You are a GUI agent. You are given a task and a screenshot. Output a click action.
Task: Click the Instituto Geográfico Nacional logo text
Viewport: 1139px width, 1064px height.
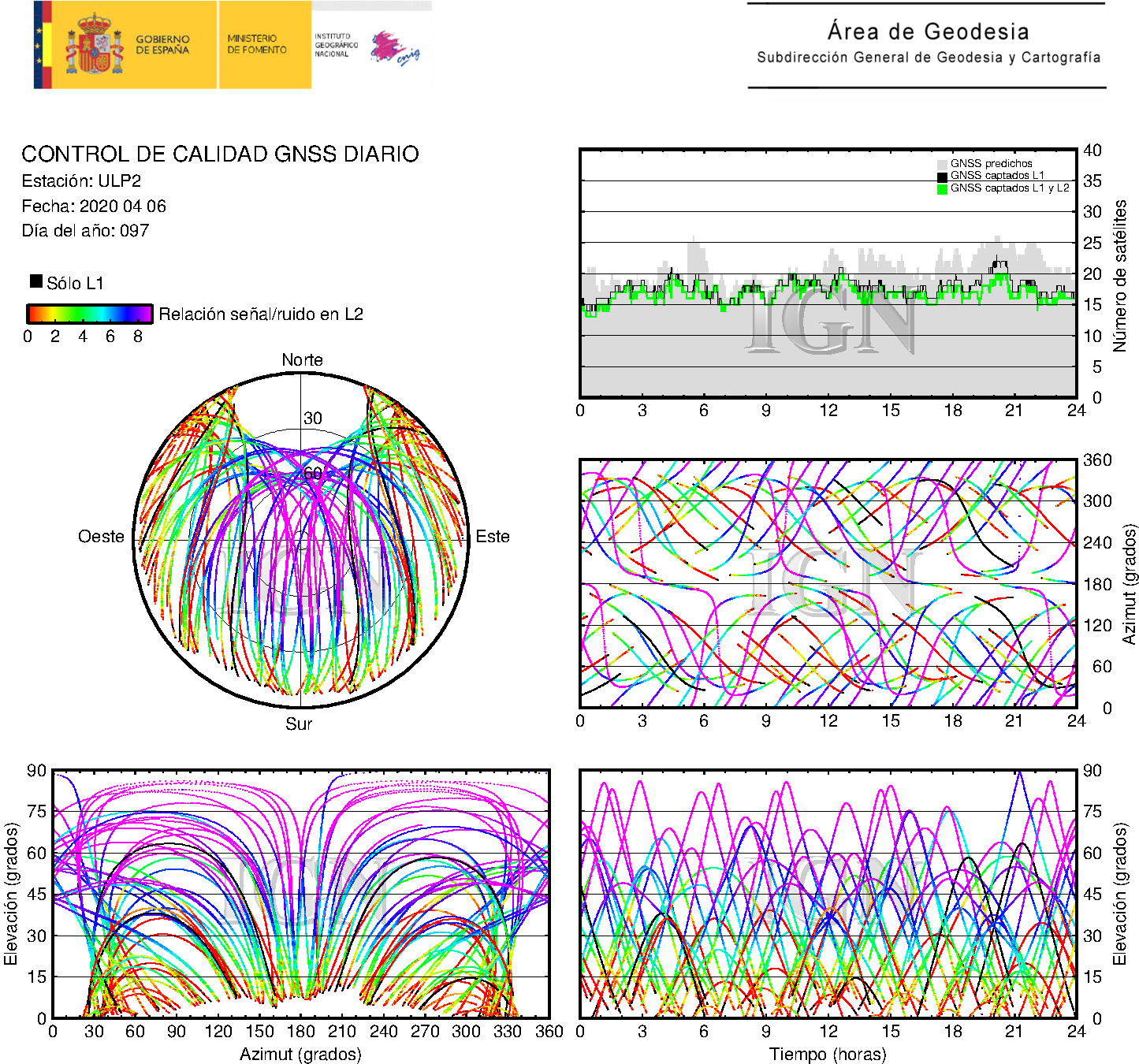(x=335, y=45)
